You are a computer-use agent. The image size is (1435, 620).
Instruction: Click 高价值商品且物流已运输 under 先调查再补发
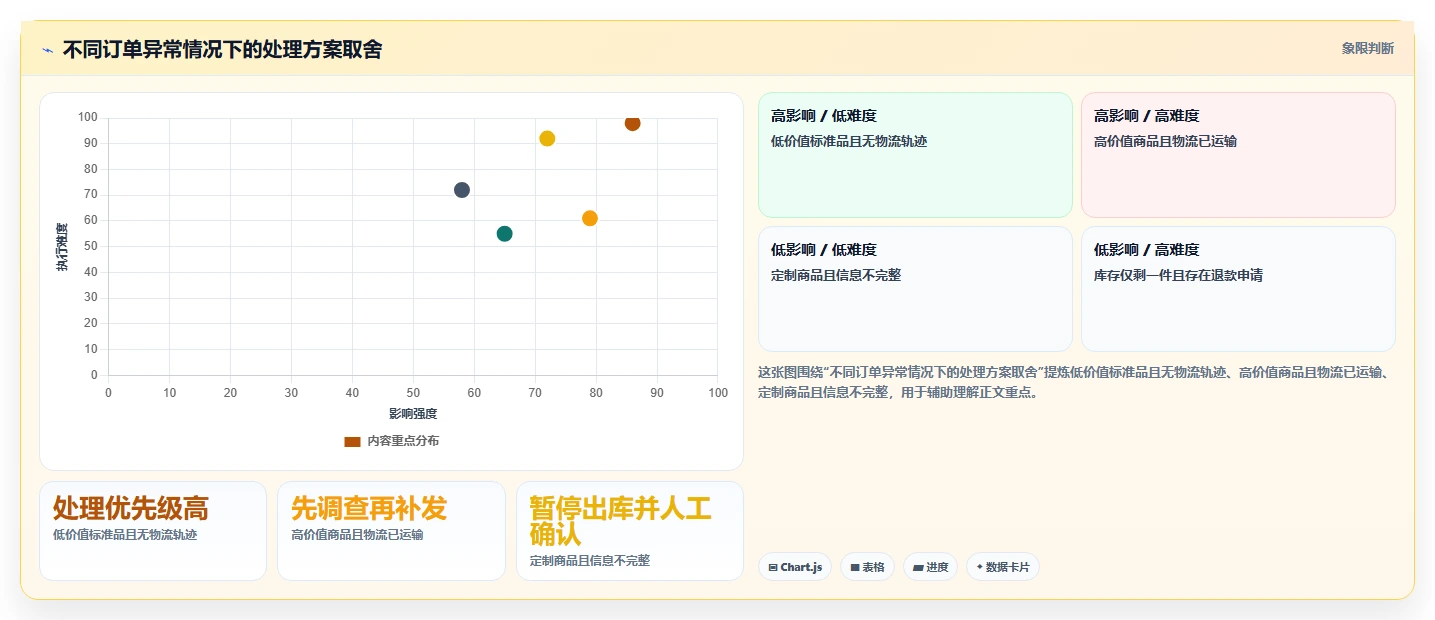pos(357,535)
